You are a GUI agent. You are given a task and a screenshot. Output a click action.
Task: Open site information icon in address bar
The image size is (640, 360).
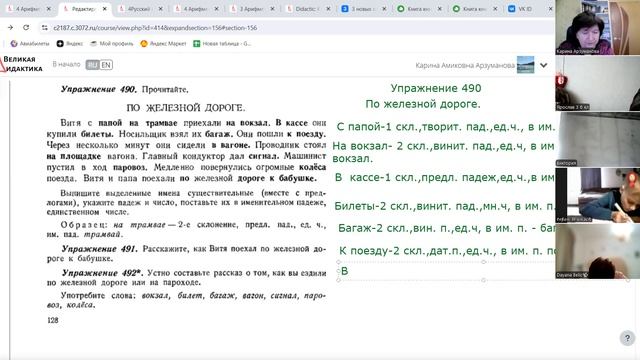(44, 28)
